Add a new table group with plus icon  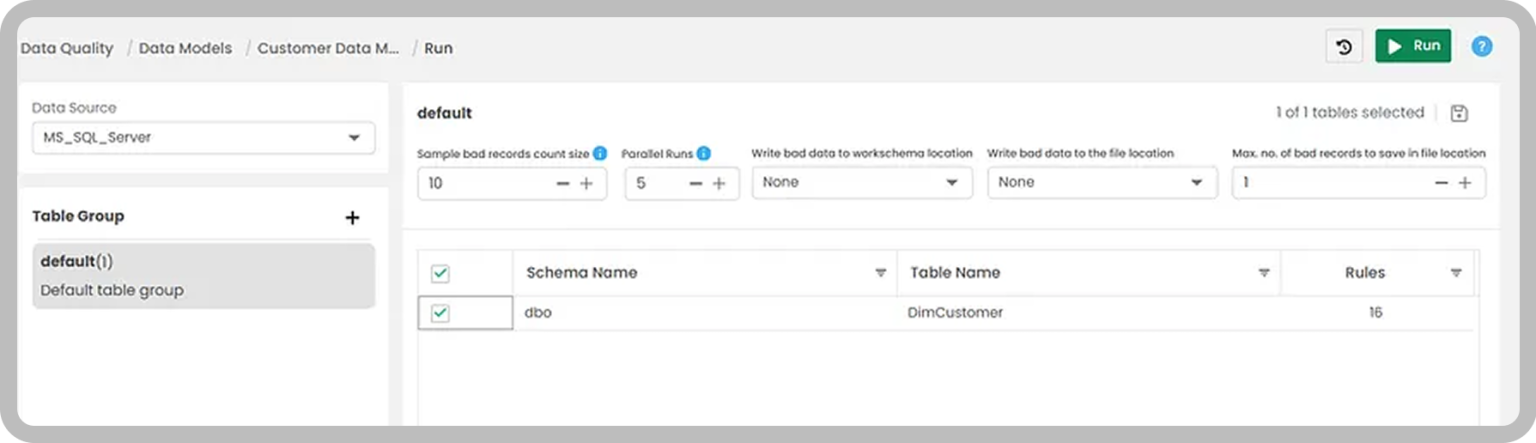(x=352, y=217)
